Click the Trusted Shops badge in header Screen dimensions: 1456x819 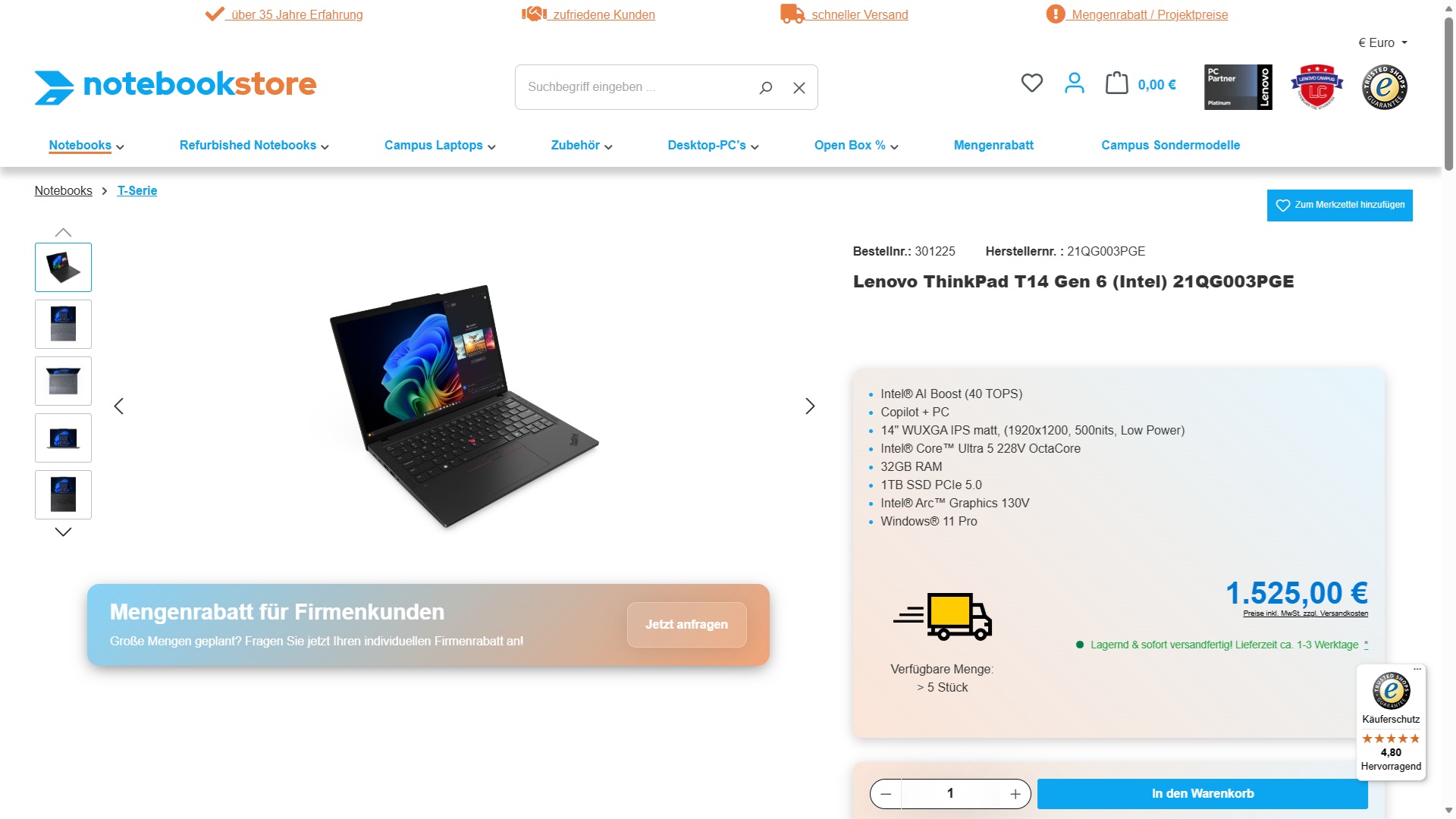(x=1385, y=87)
